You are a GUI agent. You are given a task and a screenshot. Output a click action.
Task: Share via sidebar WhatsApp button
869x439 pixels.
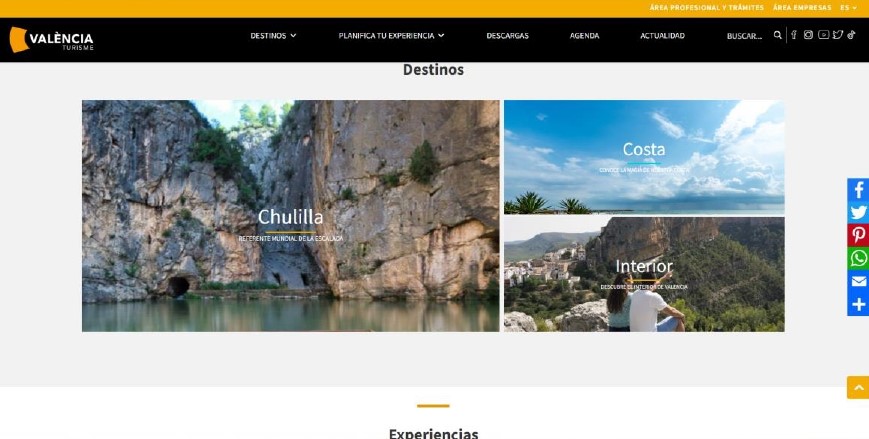point(858,258)
